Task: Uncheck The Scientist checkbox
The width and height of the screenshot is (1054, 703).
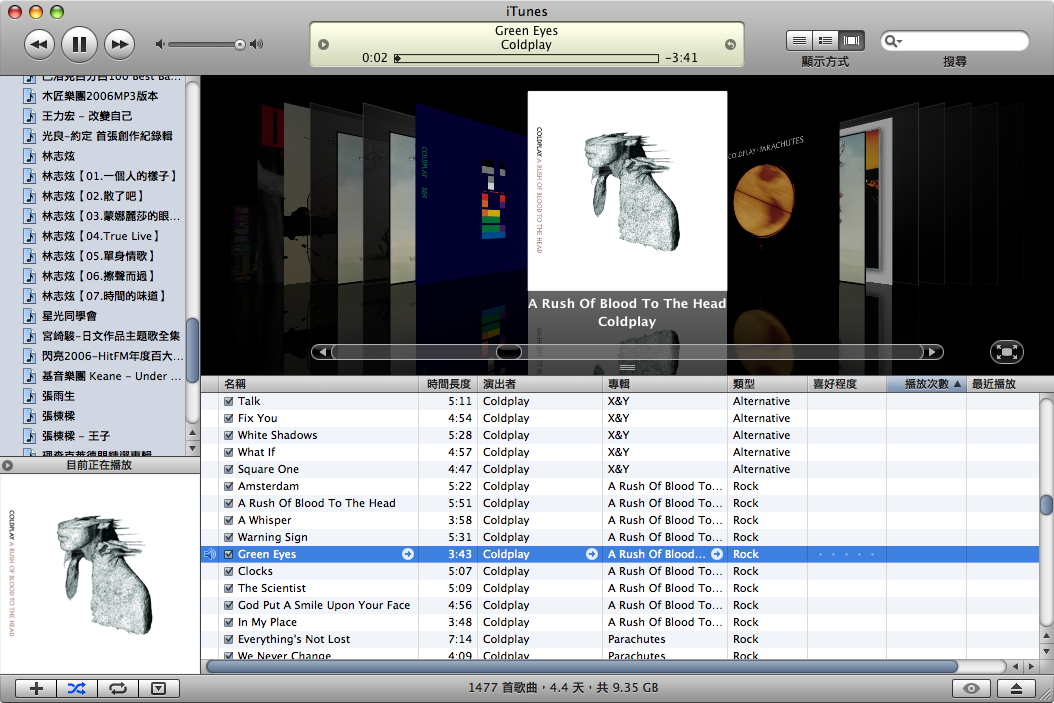Action: coord(229,588)
